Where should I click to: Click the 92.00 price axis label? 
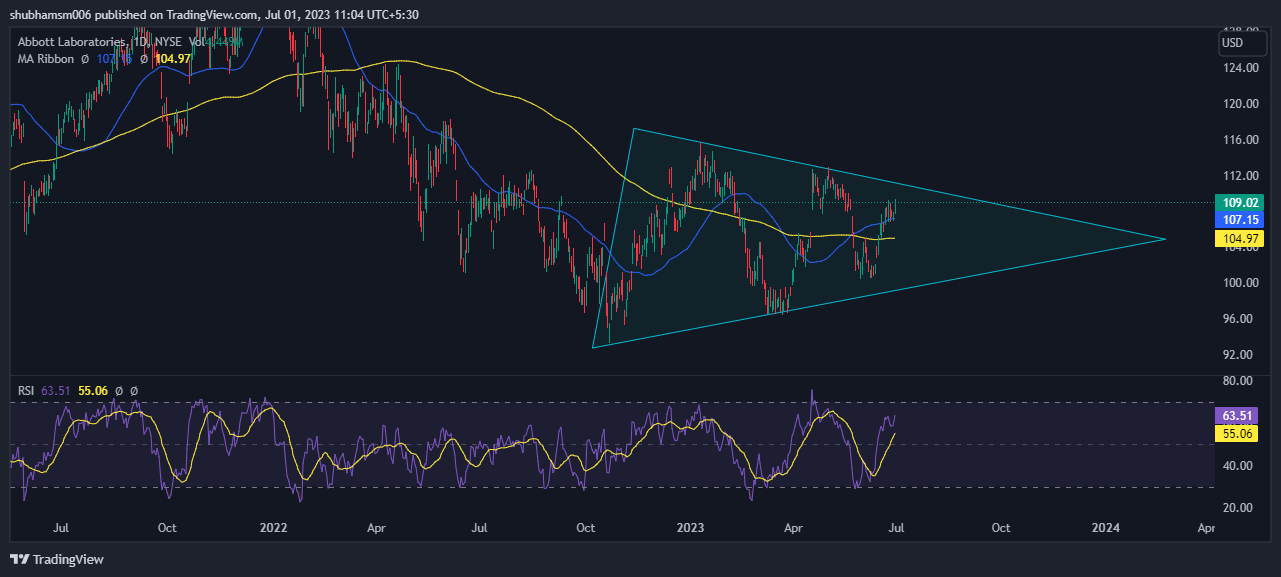pos(1238,355)
